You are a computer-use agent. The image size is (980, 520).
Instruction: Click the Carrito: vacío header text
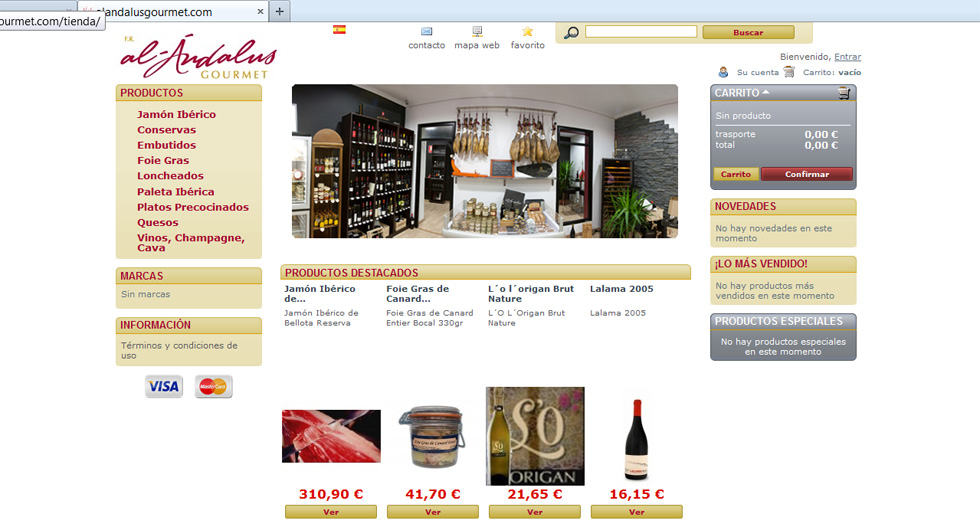point(832,72)
